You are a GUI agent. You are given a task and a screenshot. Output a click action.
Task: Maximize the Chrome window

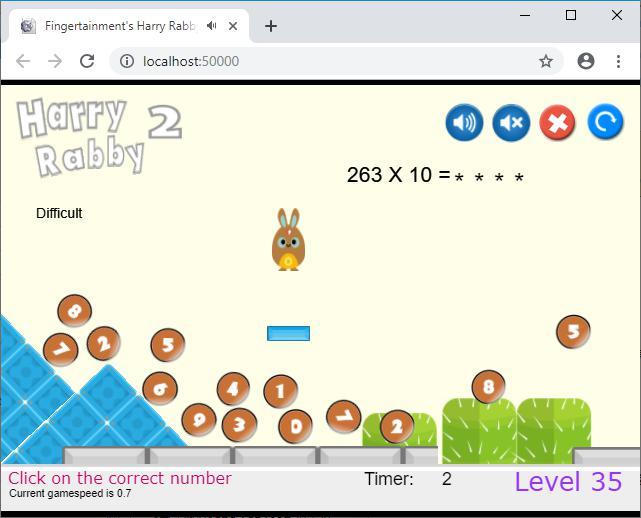571,15
